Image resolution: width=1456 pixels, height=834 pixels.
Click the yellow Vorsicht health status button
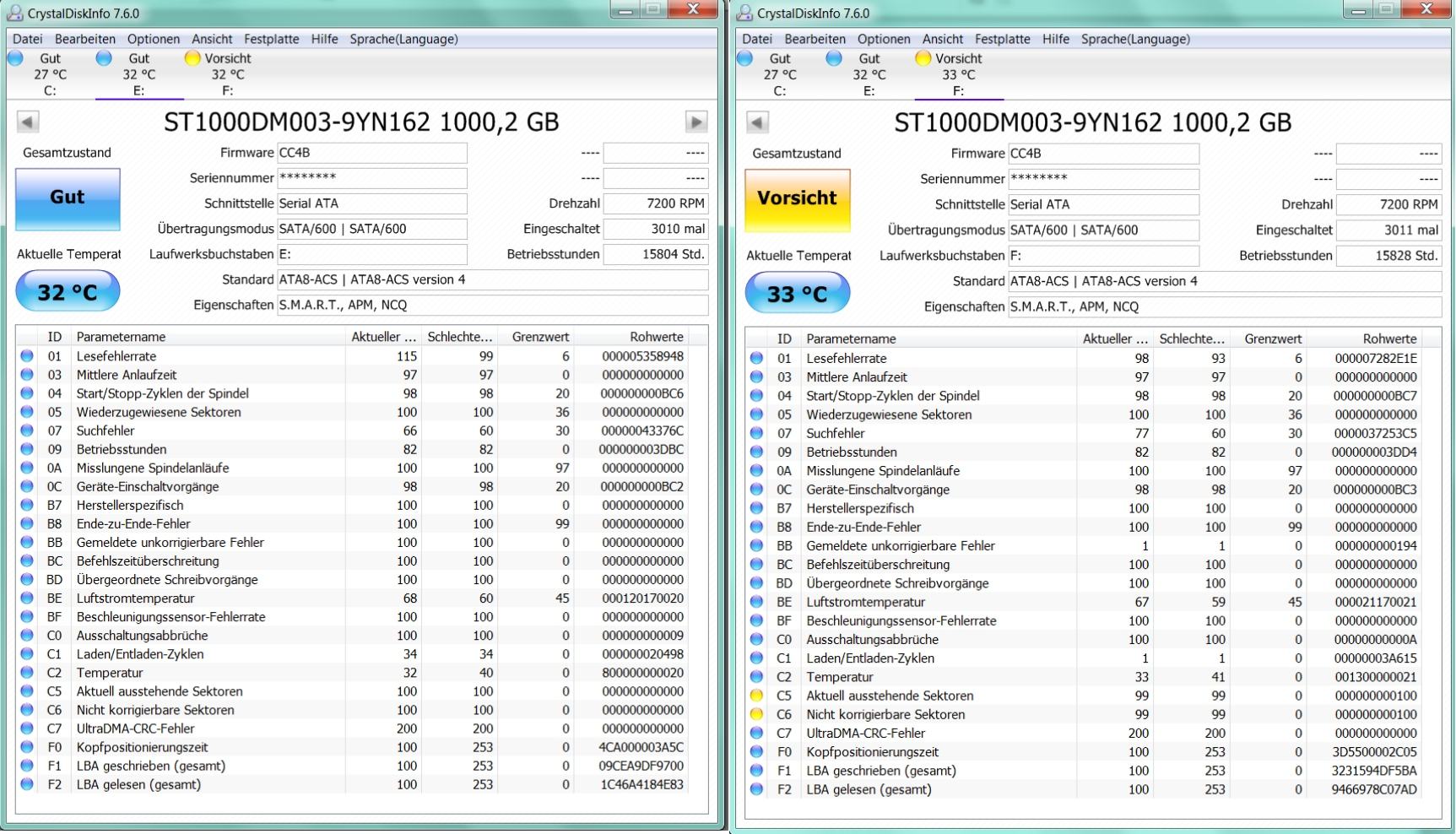click(797, 200)
